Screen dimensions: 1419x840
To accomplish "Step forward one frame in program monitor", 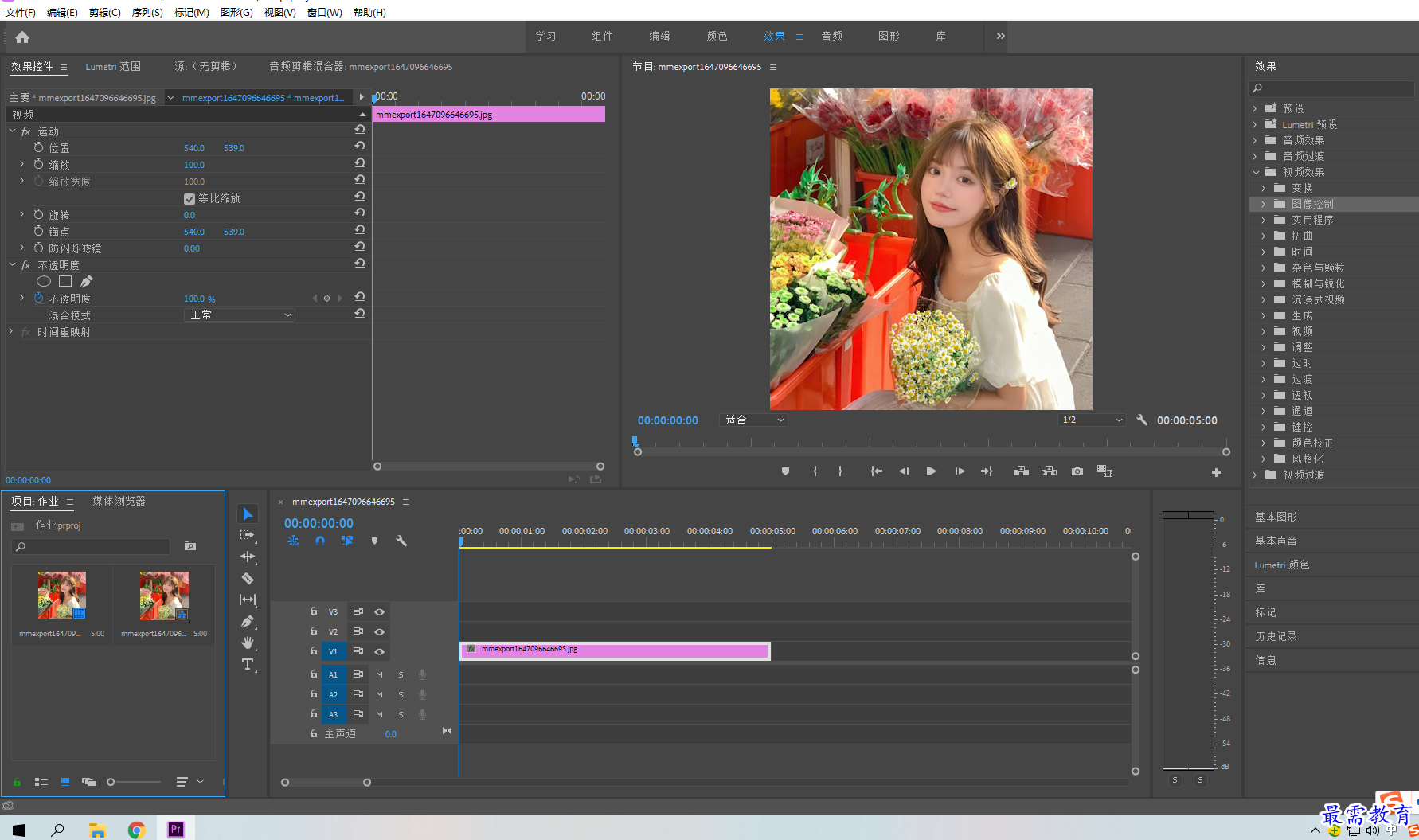I will (x=960, y=471).
